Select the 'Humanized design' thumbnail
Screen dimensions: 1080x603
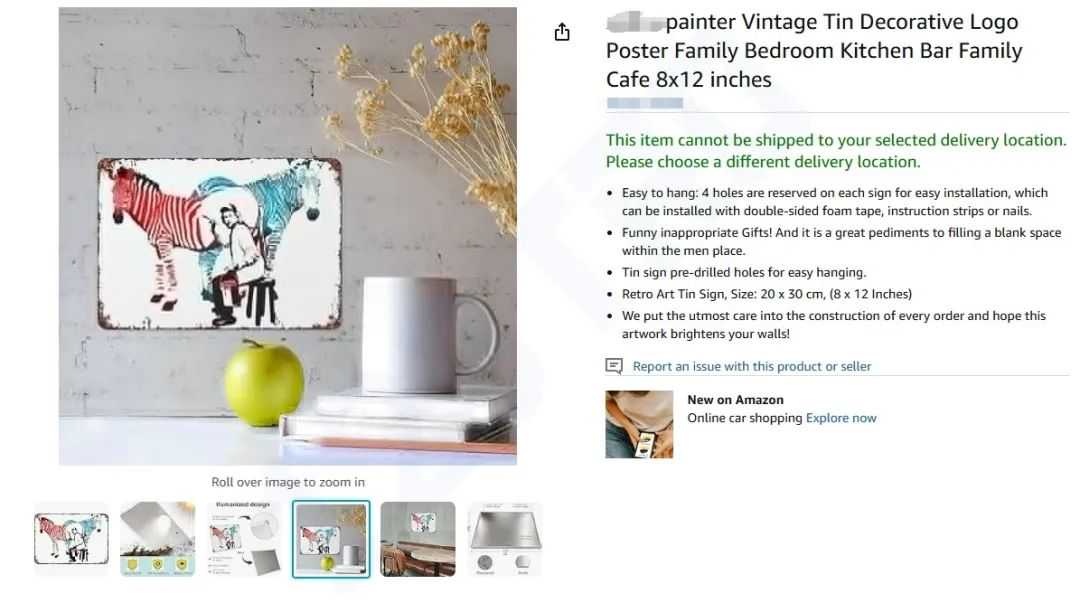tap(245, 539)
